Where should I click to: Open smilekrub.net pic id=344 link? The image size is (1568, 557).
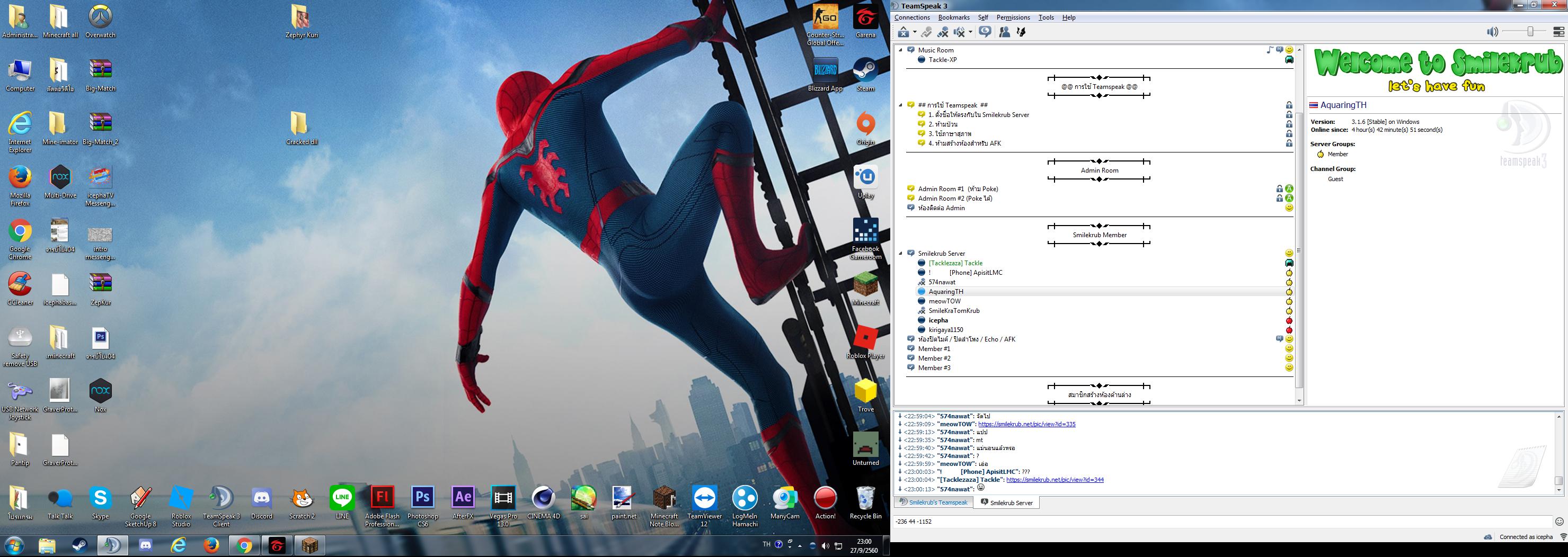click(1055, 480)
